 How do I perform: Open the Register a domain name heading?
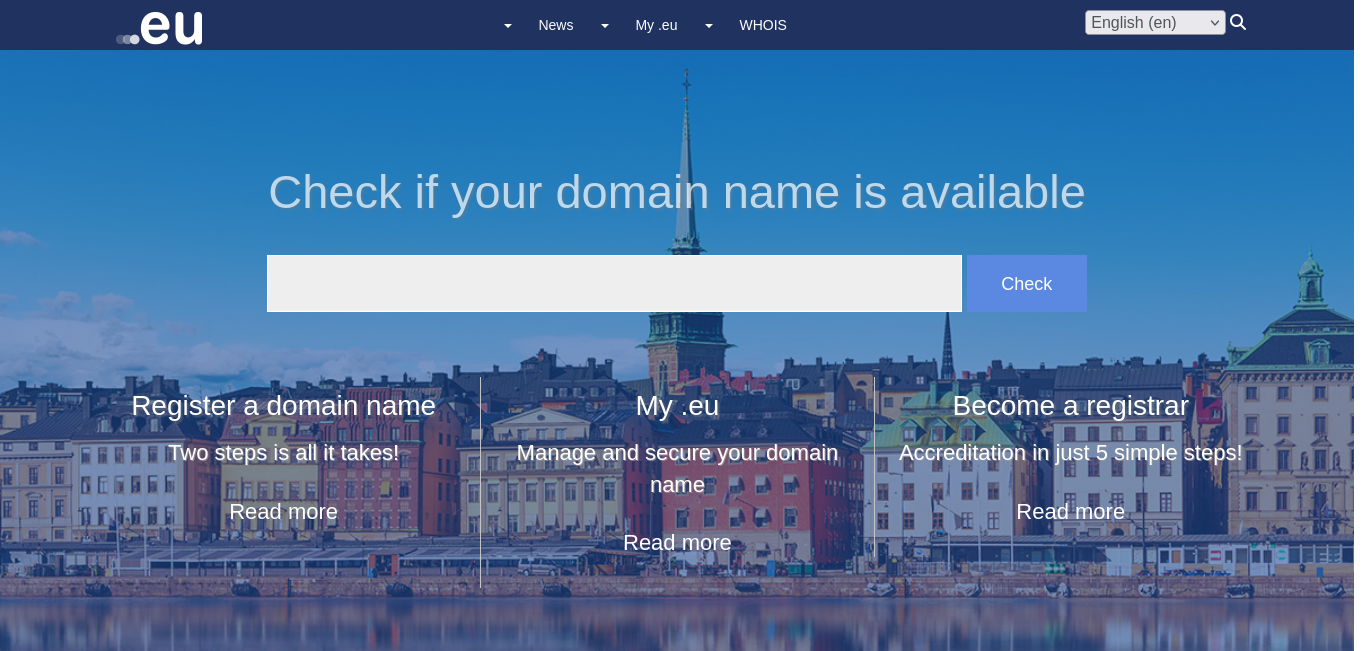284,406
